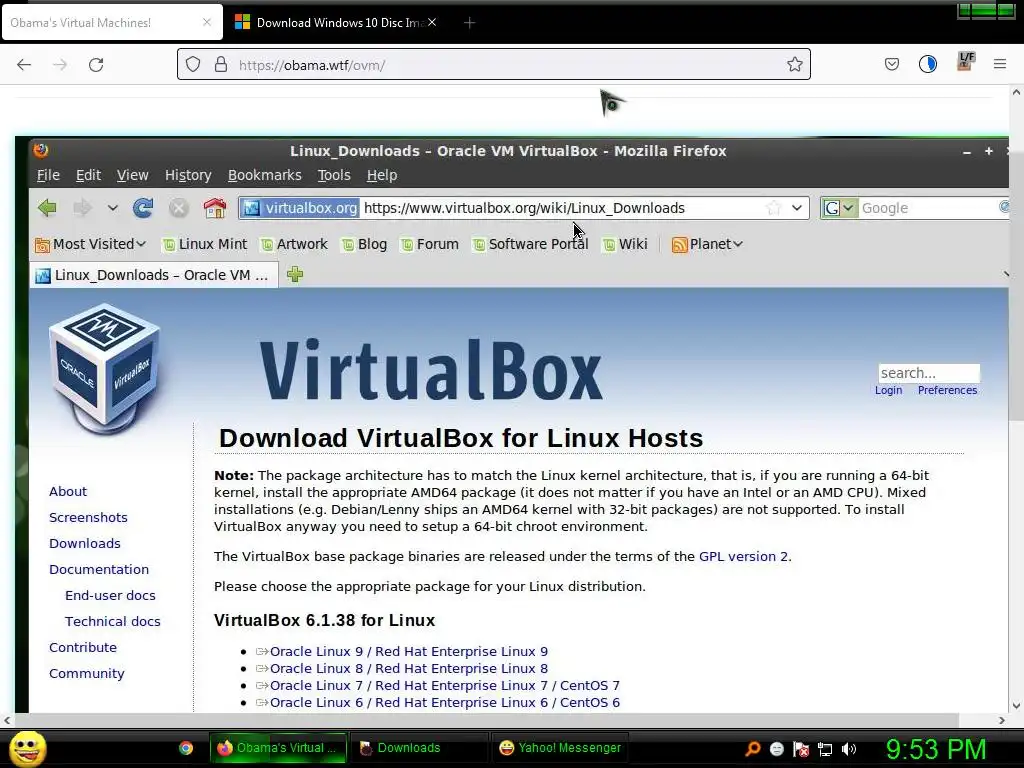Open About in VirtualBox sidebar
Viewport: 1024px width, 768px height.
[x=68, y=491]
